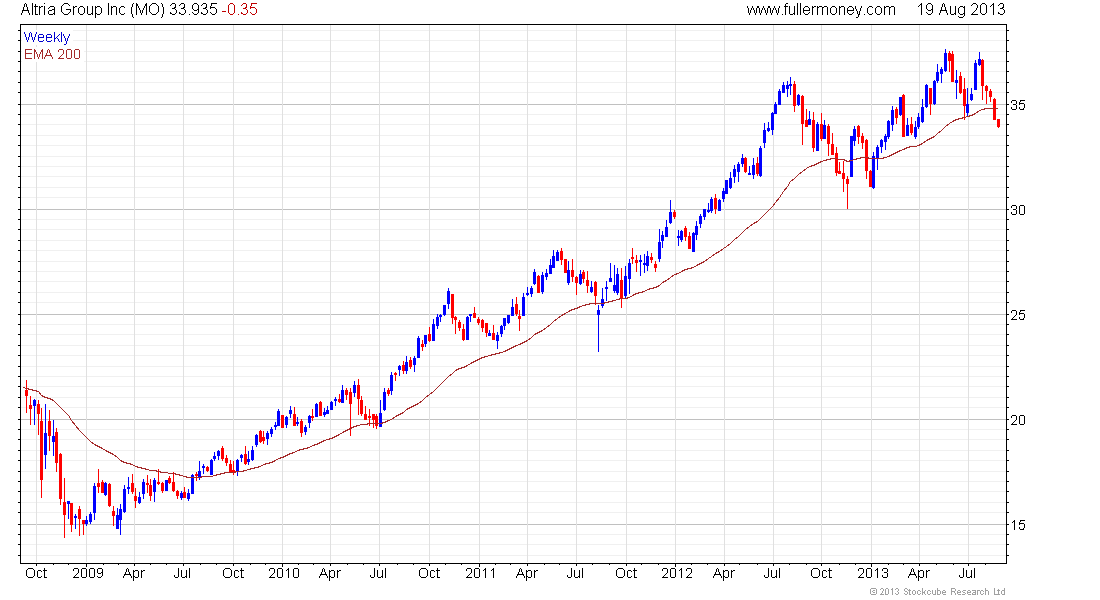Screen dimensions: 1100x600
Task: Click the 20 price axis label
Action: (1017, 420)
